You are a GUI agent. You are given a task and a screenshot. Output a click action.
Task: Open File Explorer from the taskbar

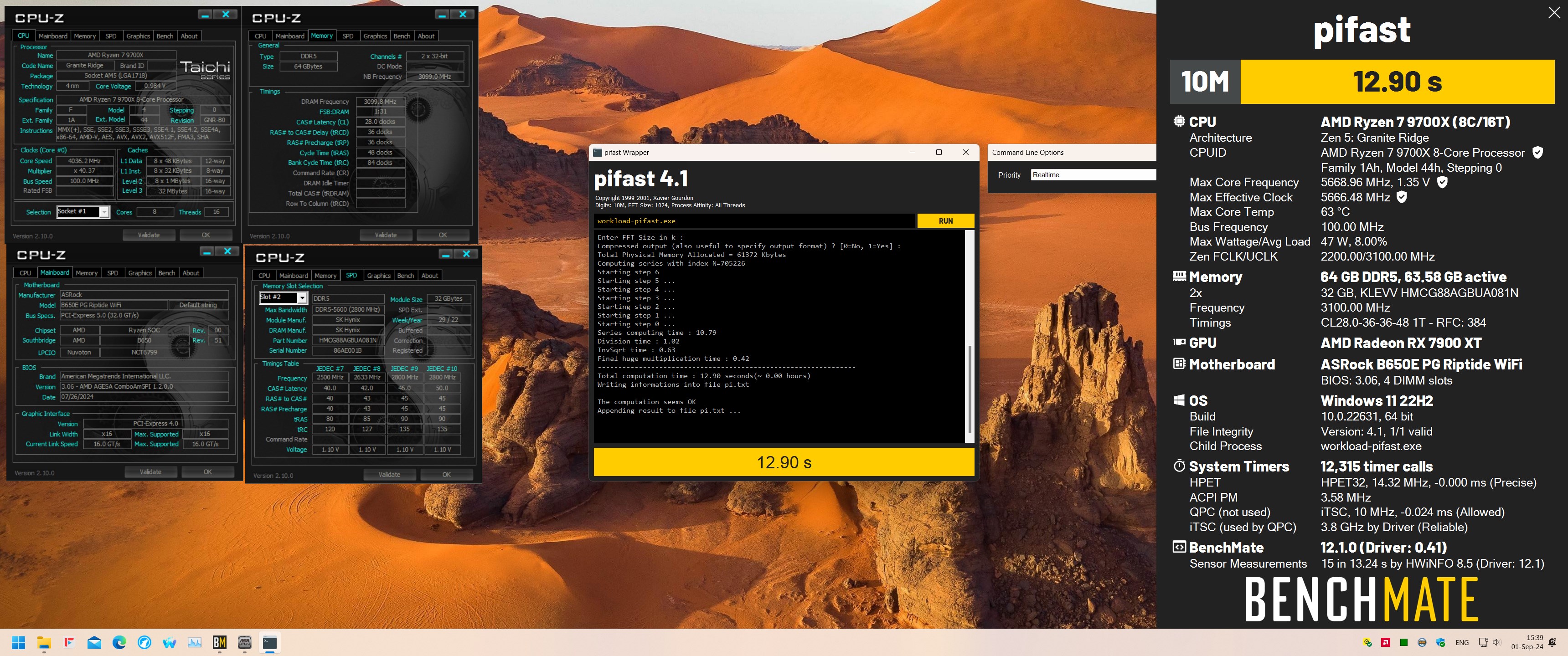coord(44,643)
